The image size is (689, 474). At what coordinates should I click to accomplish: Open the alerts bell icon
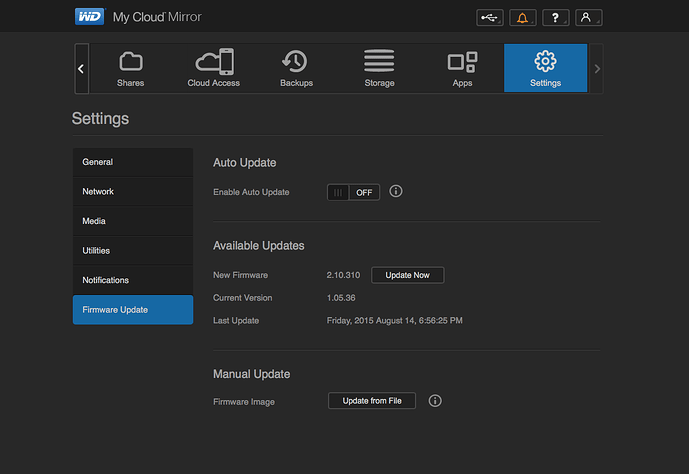click(x=522, y=18)
